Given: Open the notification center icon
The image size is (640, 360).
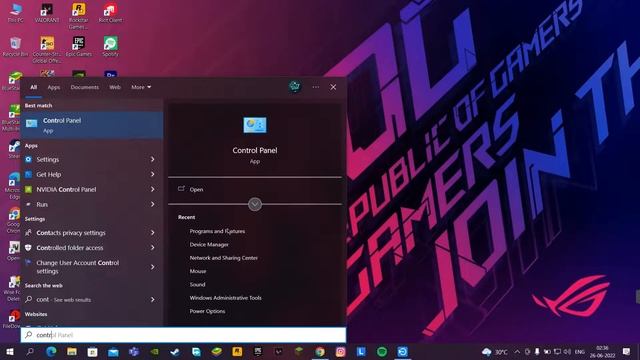Looking at the screenshot, I should 627,351.
